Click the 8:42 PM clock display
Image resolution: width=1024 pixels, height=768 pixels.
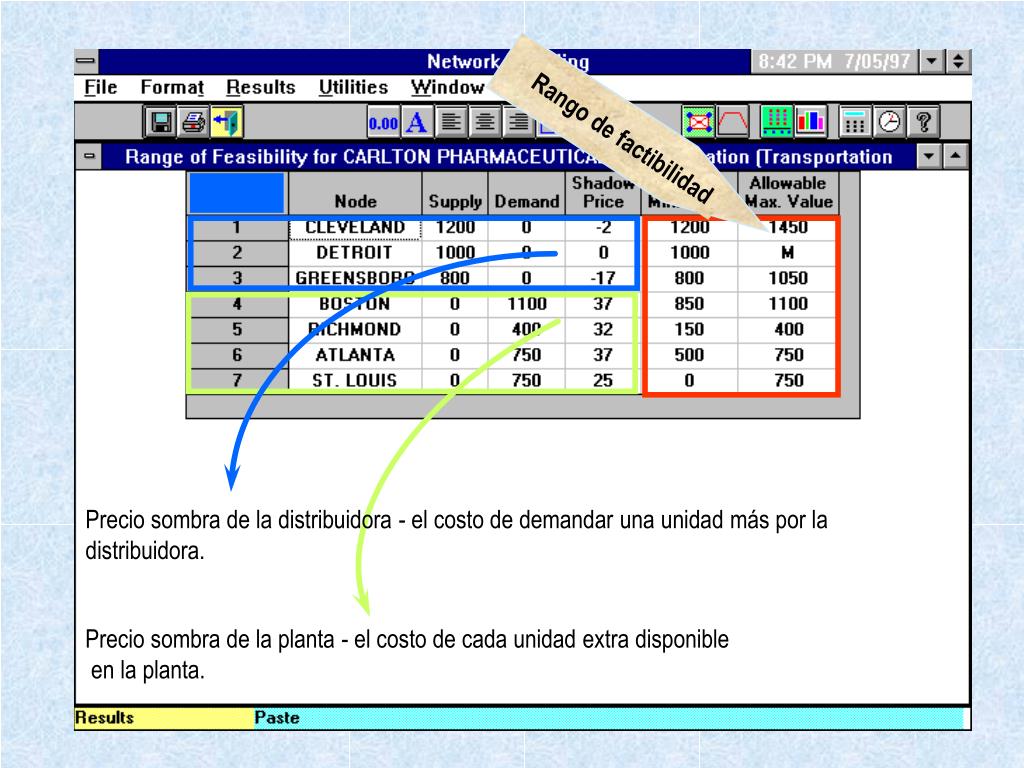[x=834, y=61]
